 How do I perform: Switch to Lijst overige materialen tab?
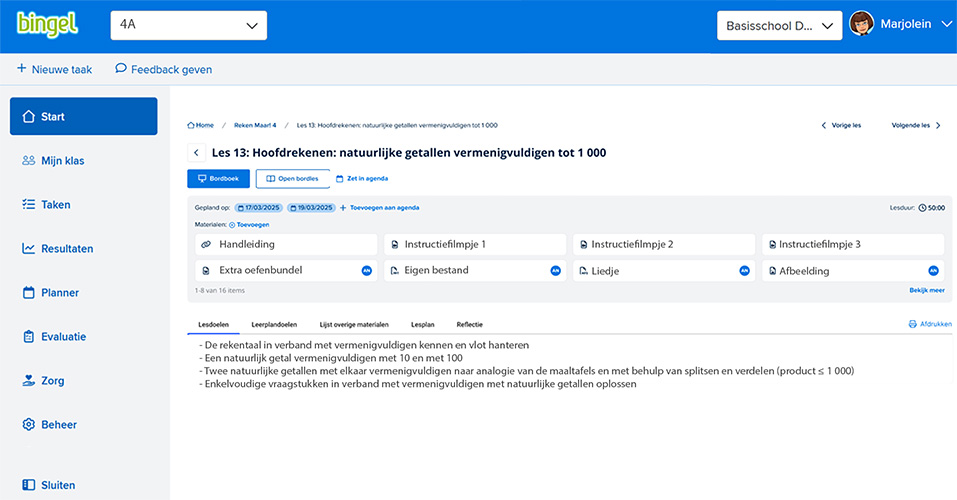[x=354, y=324]
